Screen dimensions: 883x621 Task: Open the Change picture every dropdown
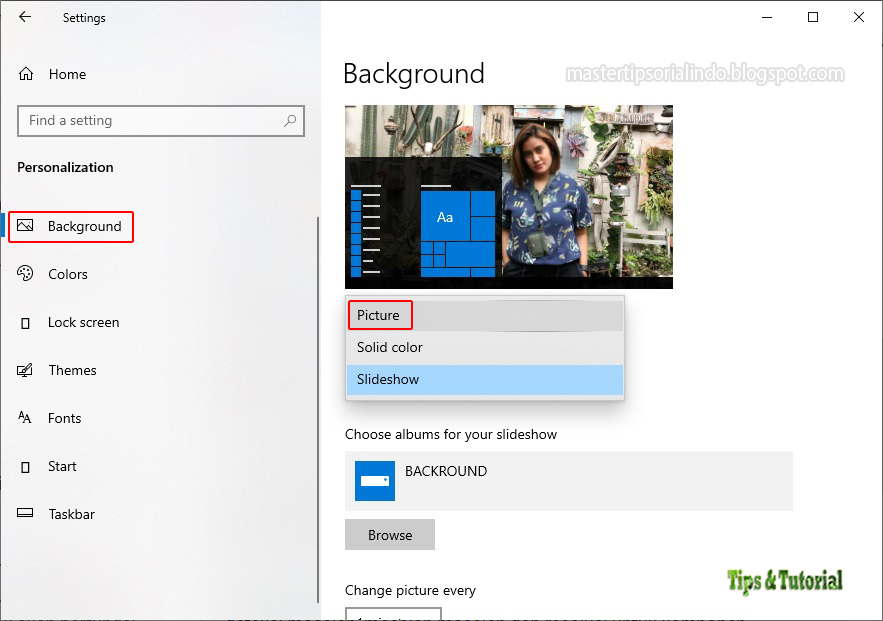(392, 614)
